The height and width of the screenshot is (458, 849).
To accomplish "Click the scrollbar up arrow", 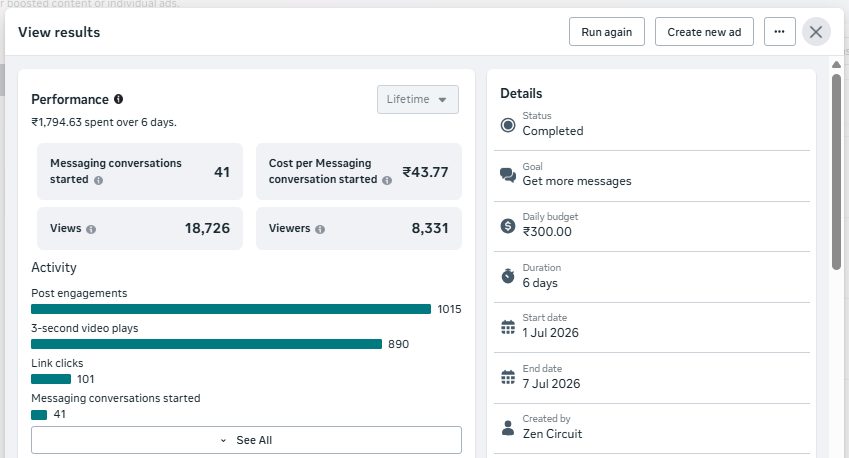I will pyautogui.click(x=837, y=64).
